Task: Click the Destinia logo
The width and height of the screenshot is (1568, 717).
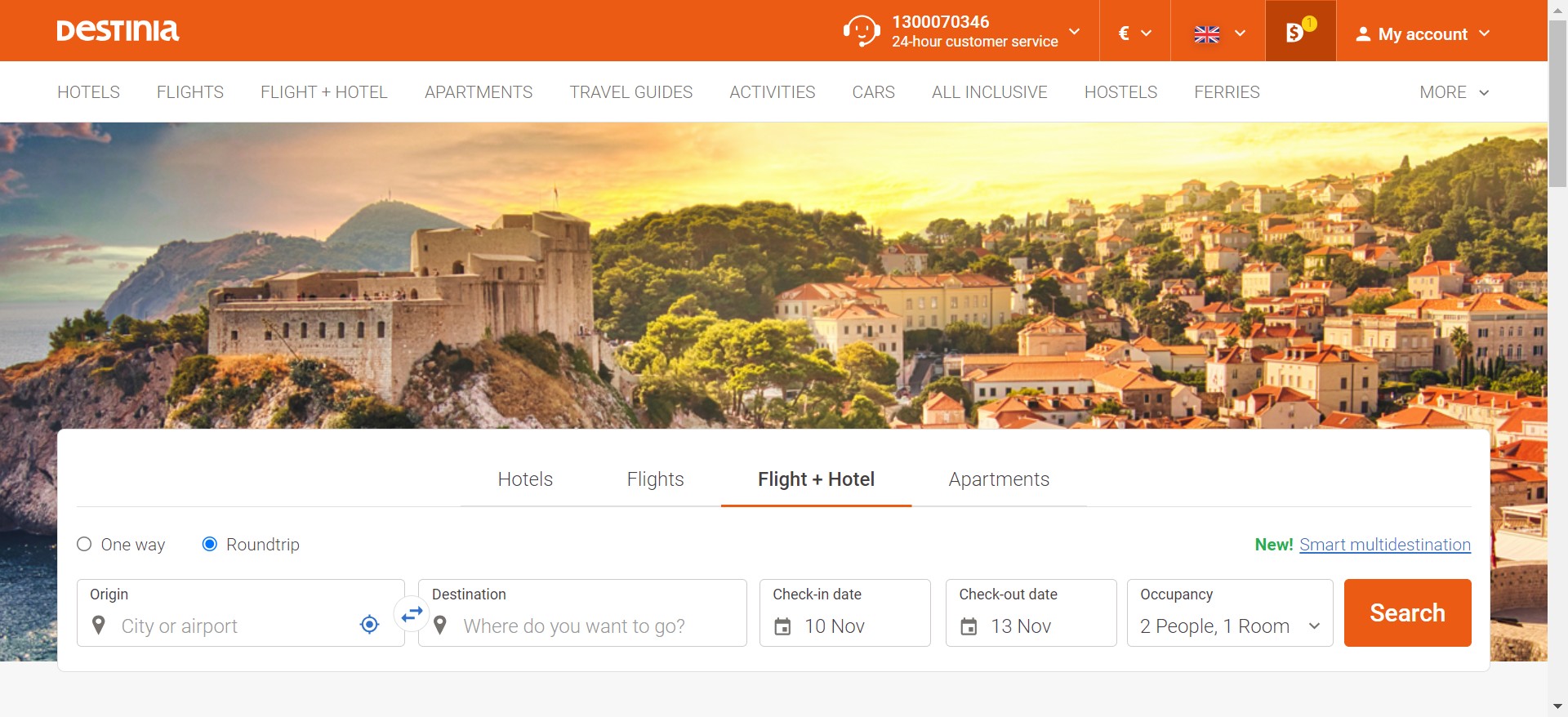Action: tap(118, 31)
